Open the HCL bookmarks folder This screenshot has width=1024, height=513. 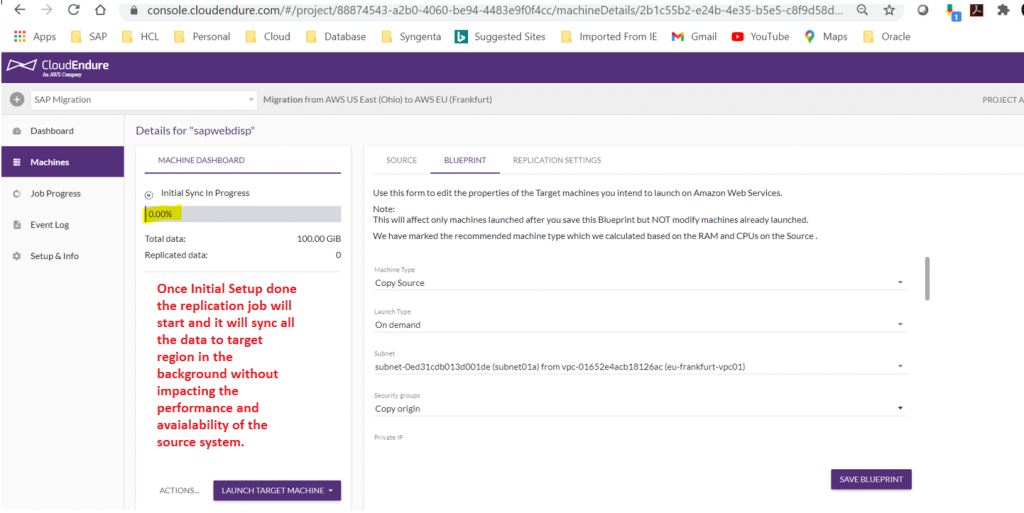(140, 37)
